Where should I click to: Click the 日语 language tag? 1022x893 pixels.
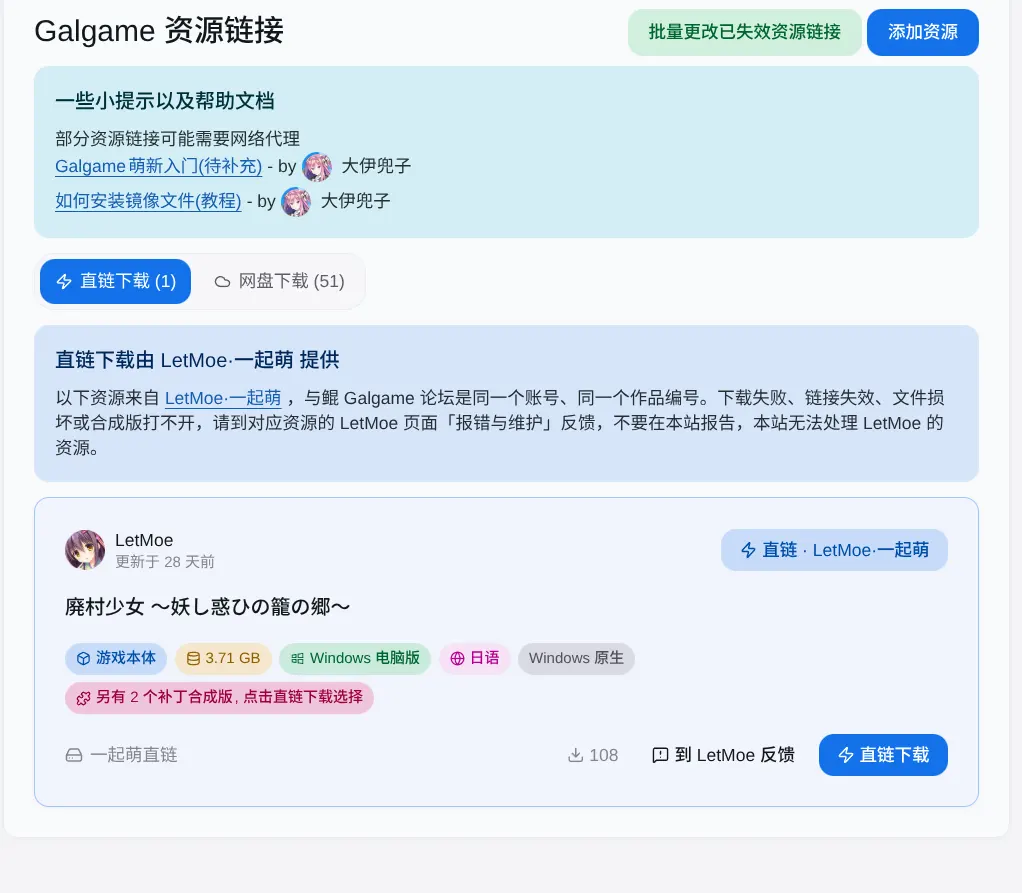coord(474,658)
